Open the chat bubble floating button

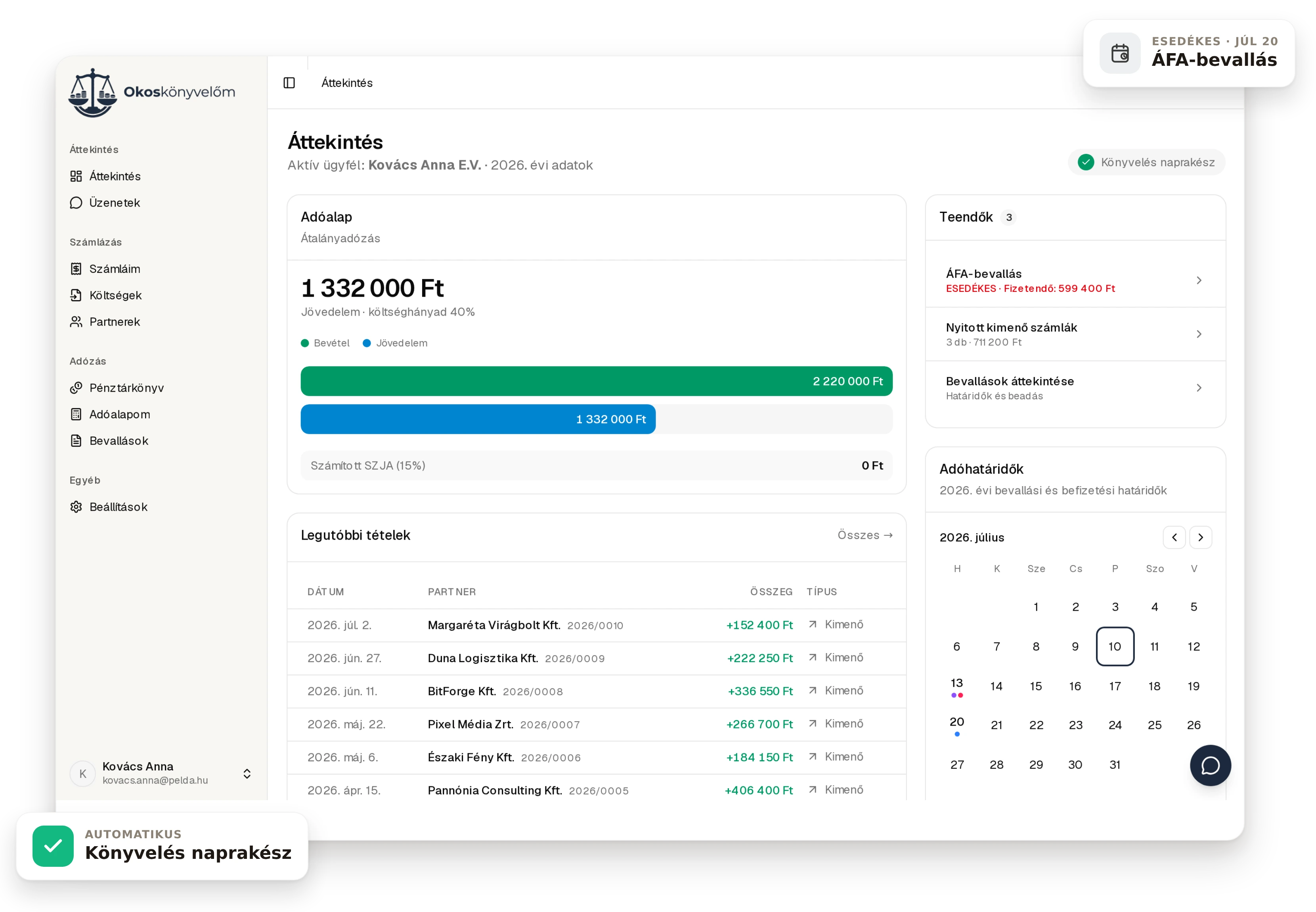pyautogui.click(x=1210, y=766)
